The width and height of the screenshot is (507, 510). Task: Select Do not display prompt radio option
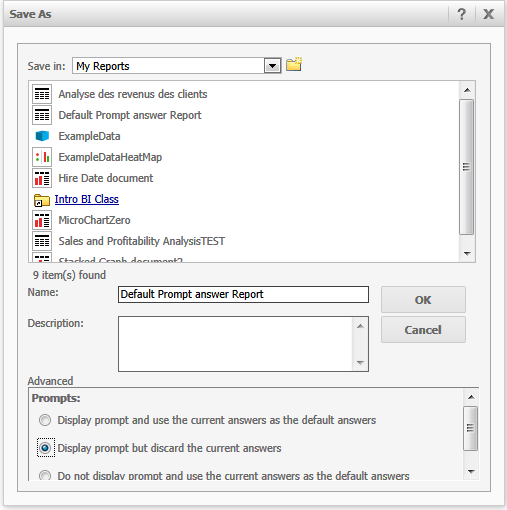click(45, 475)
